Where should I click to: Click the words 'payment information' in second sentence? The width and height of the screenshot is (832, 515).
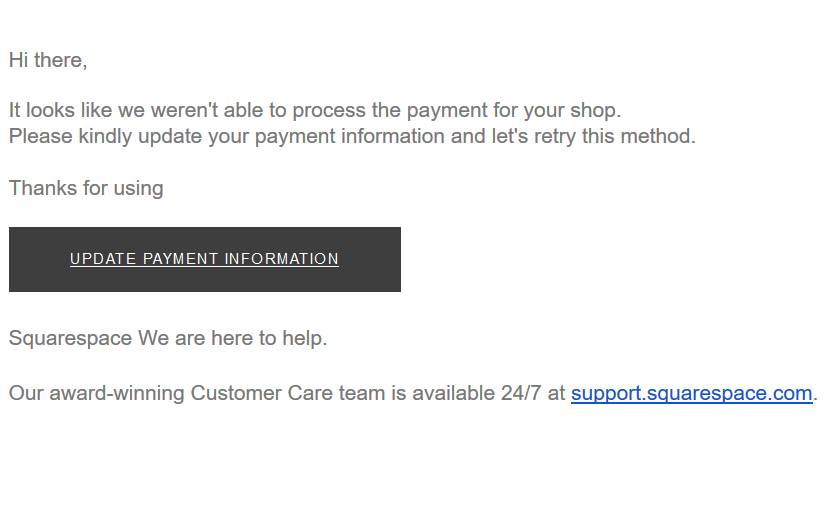click(x=349, y=136)
